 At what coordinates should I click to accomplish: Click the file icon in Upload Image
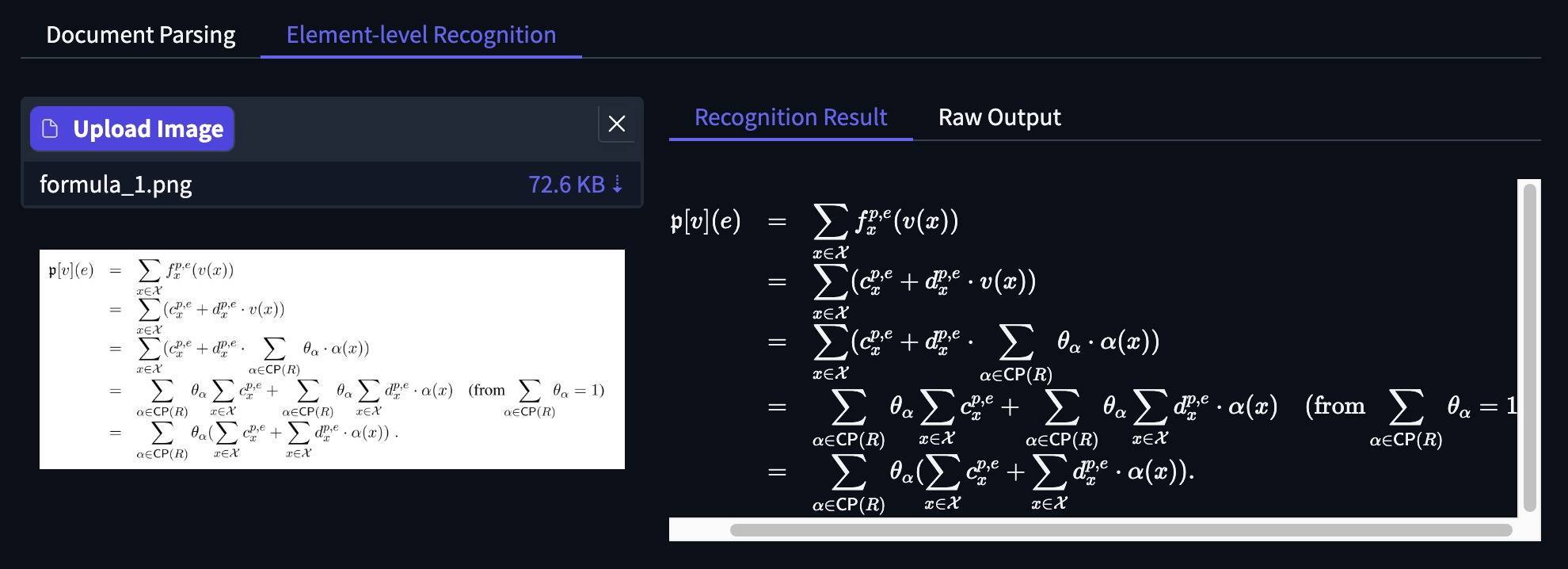coord(50,128)
